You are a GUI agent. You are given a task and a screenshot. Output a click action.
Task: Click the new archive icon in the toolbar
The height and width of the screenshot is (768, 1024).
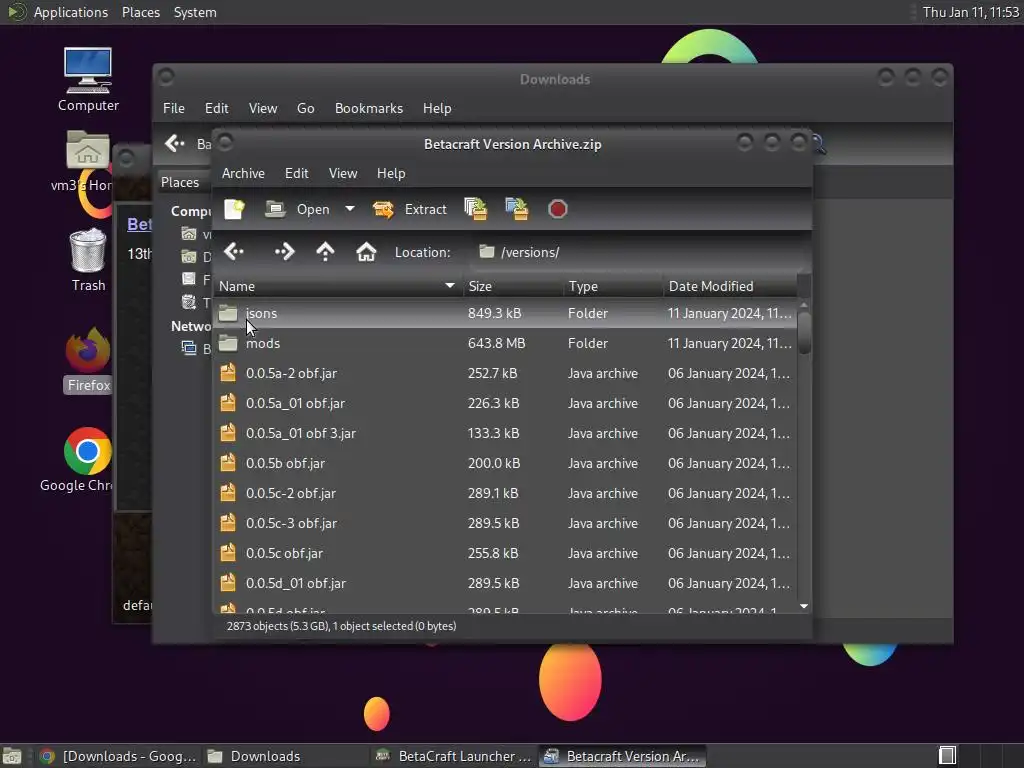point(234,209)
